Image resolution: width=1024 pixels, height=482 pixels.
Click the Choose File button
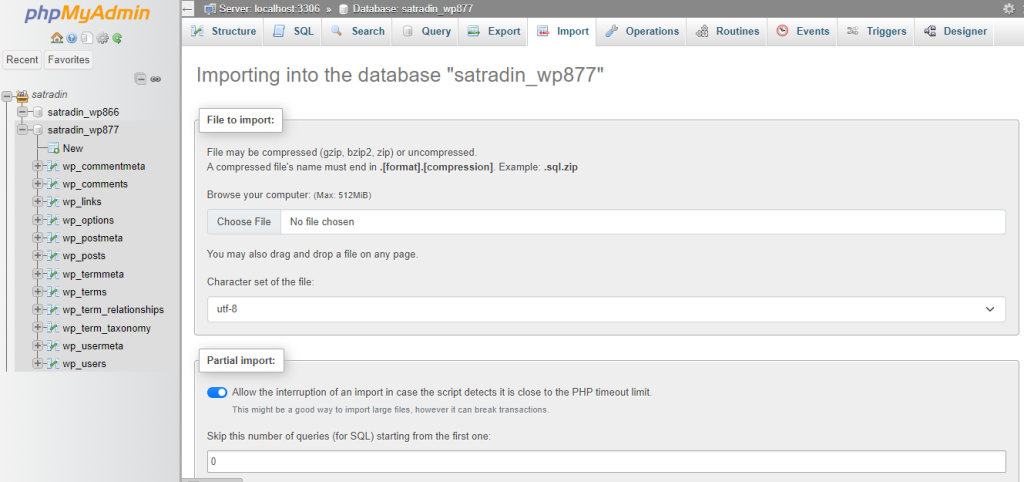[244, 221]
